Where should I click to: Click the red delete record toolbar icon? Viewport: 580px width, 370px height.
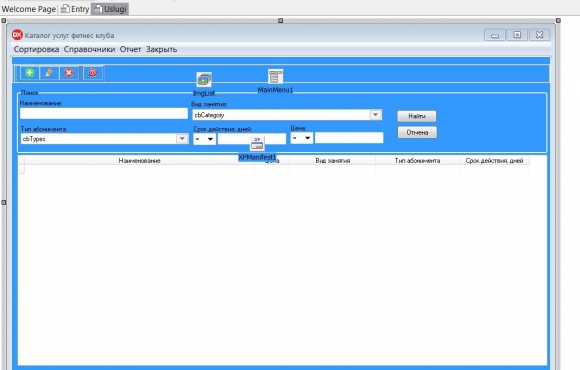(69, 73)
